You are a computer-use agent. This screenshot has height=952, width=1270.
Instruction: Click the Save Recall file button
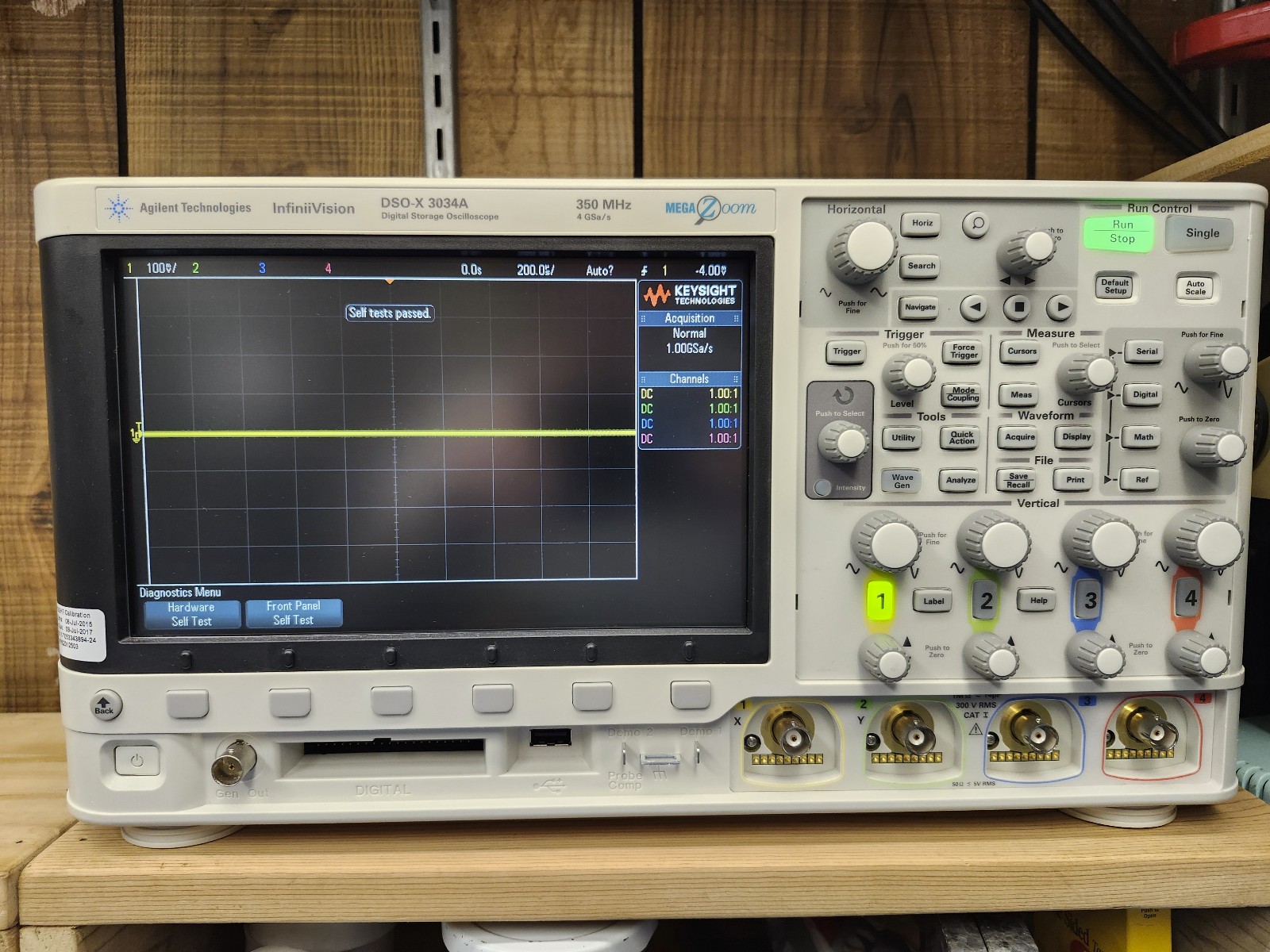[x=1018, y=481]
